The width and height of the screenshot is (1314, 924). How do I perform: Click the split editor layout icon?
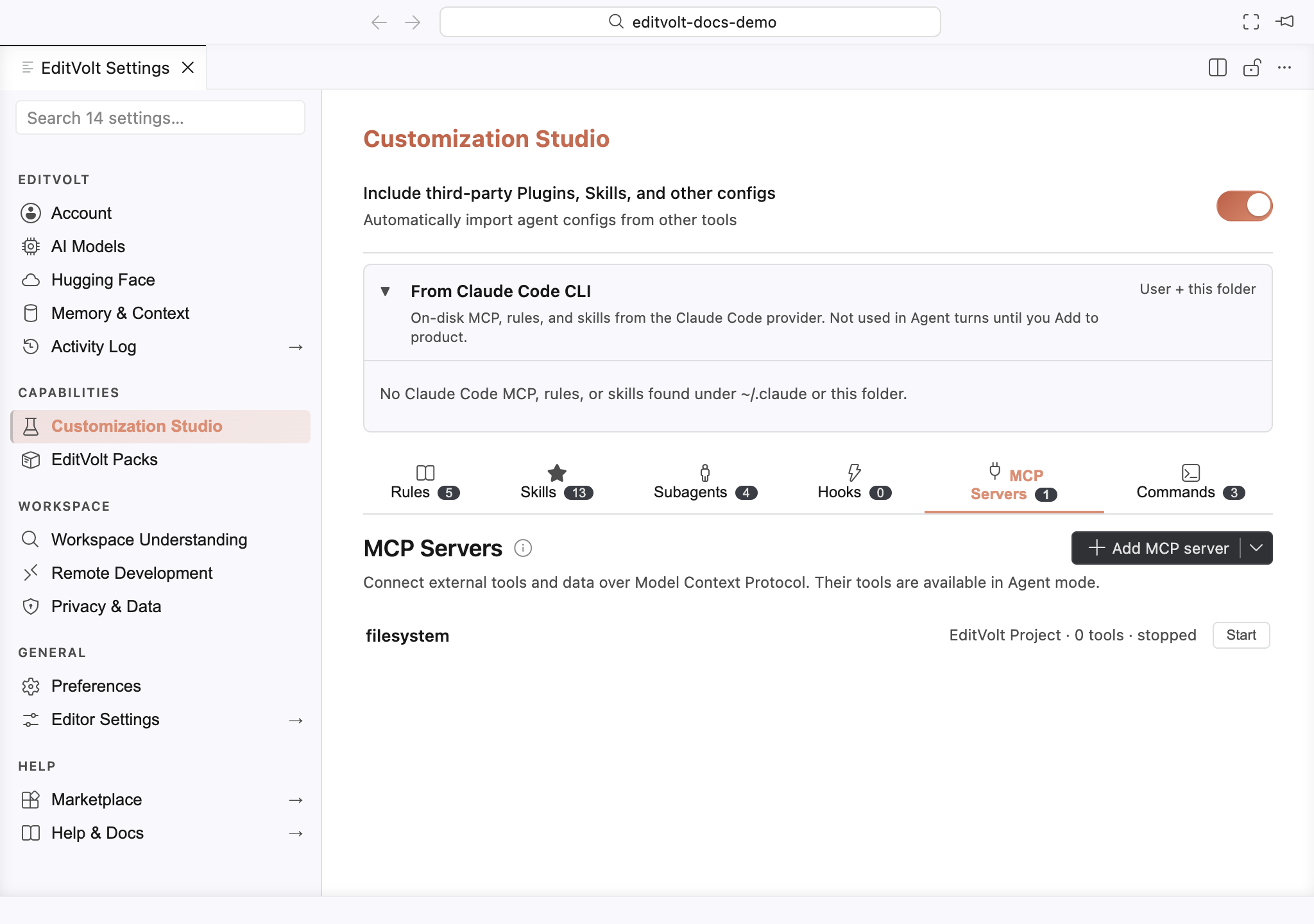[x=1217, y=67]
